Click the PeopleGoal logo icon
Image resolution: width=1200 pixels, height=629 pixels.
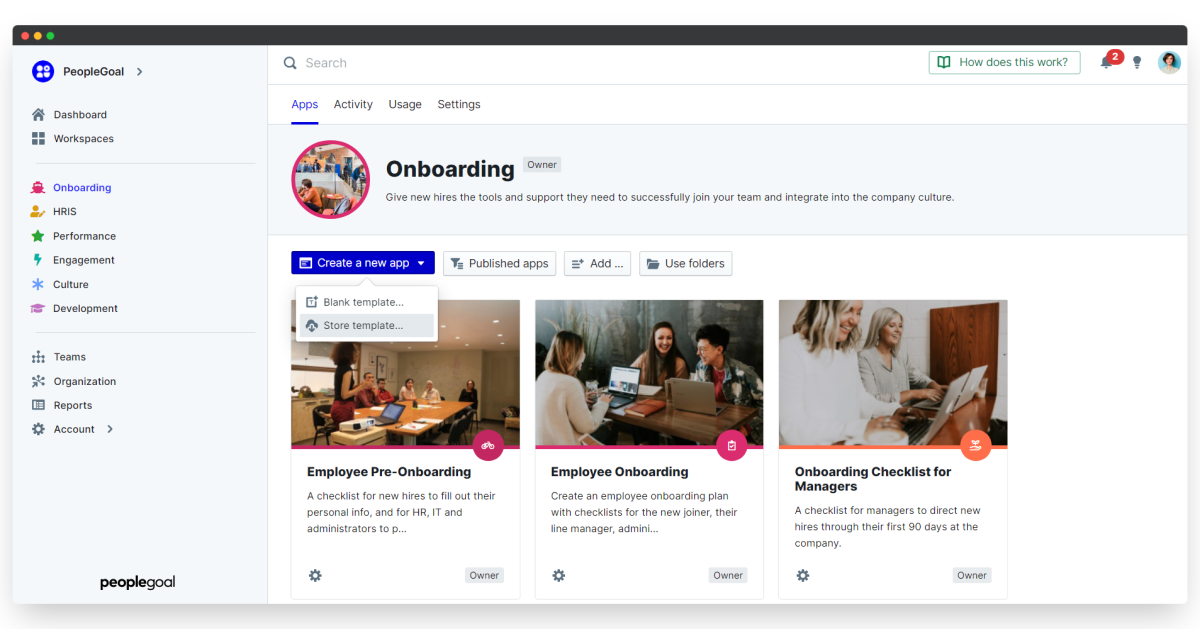tap(43, 71)
